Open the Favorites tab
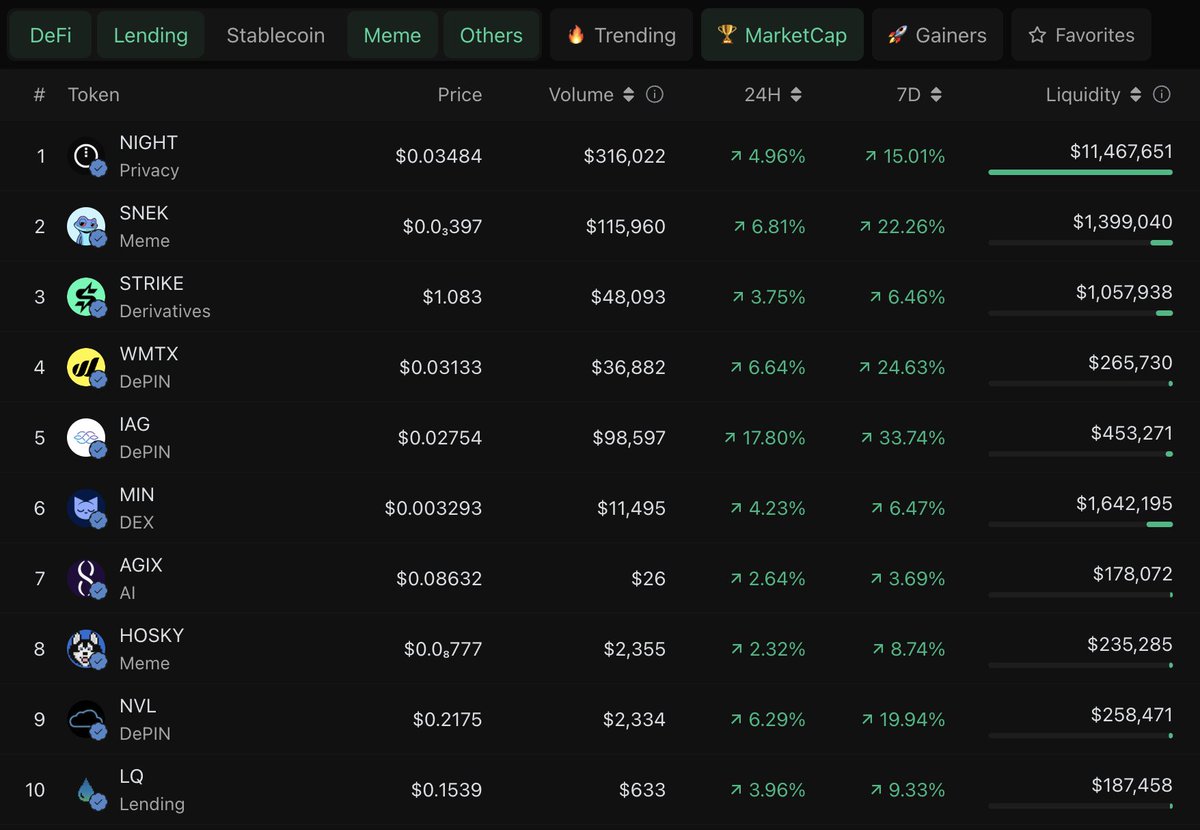Viewport: 1200px width, 830px height. tap(1081, 35)
